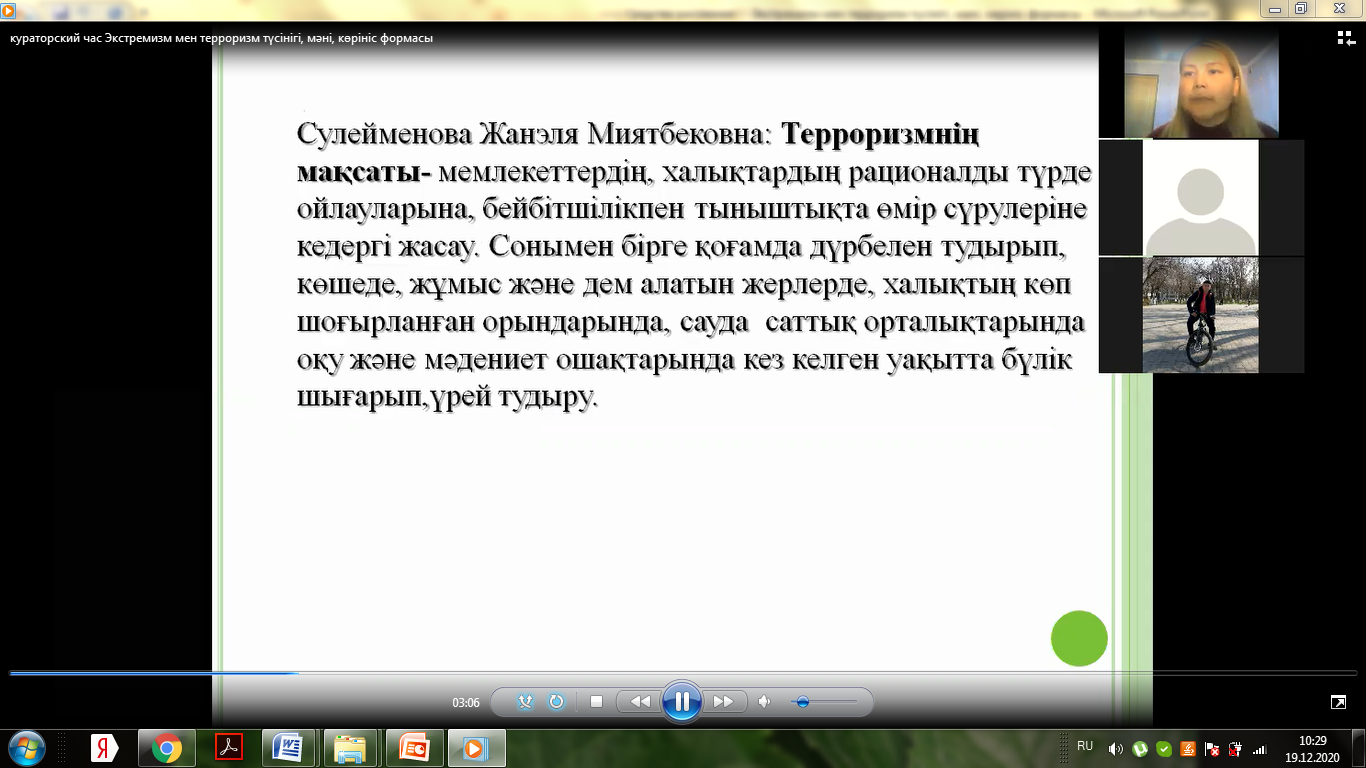The image size is (1366, 768).
Task: Open Yandex browser from taskbar
Action: click(x=104, y=748)
